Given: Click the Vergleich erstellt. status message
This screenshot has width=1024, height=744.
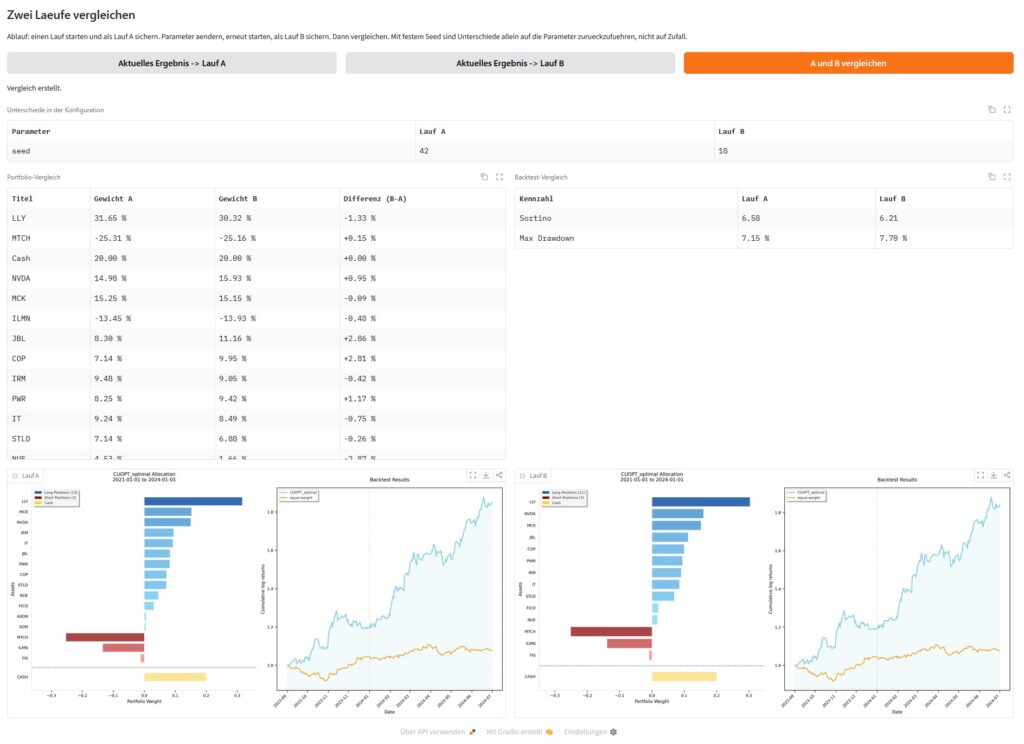Looking at the screenshot, I should click(34, 88).
